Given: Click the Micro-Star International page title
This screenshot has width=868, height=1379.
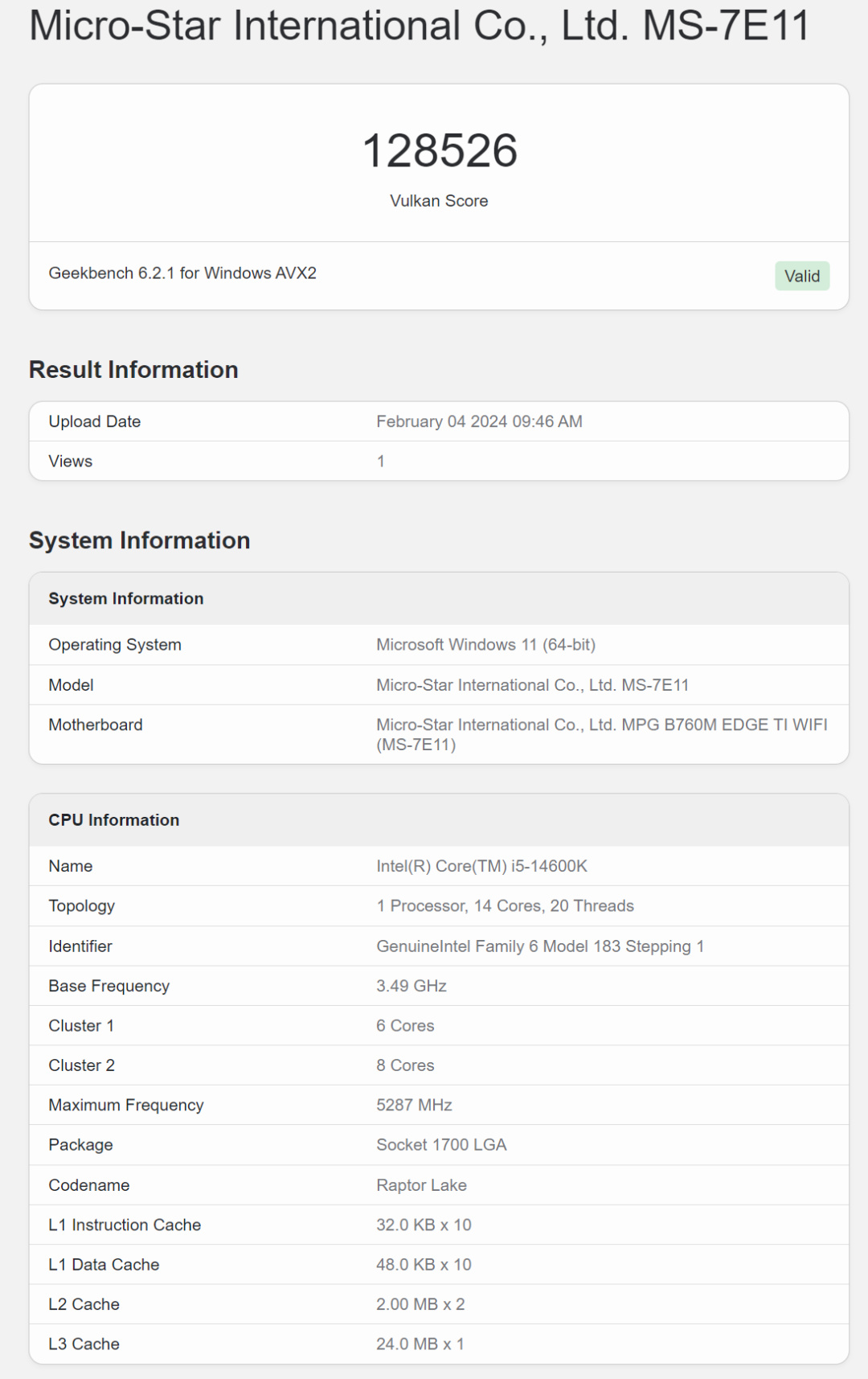Looking at the screenshot, I should tap(419, 25).
